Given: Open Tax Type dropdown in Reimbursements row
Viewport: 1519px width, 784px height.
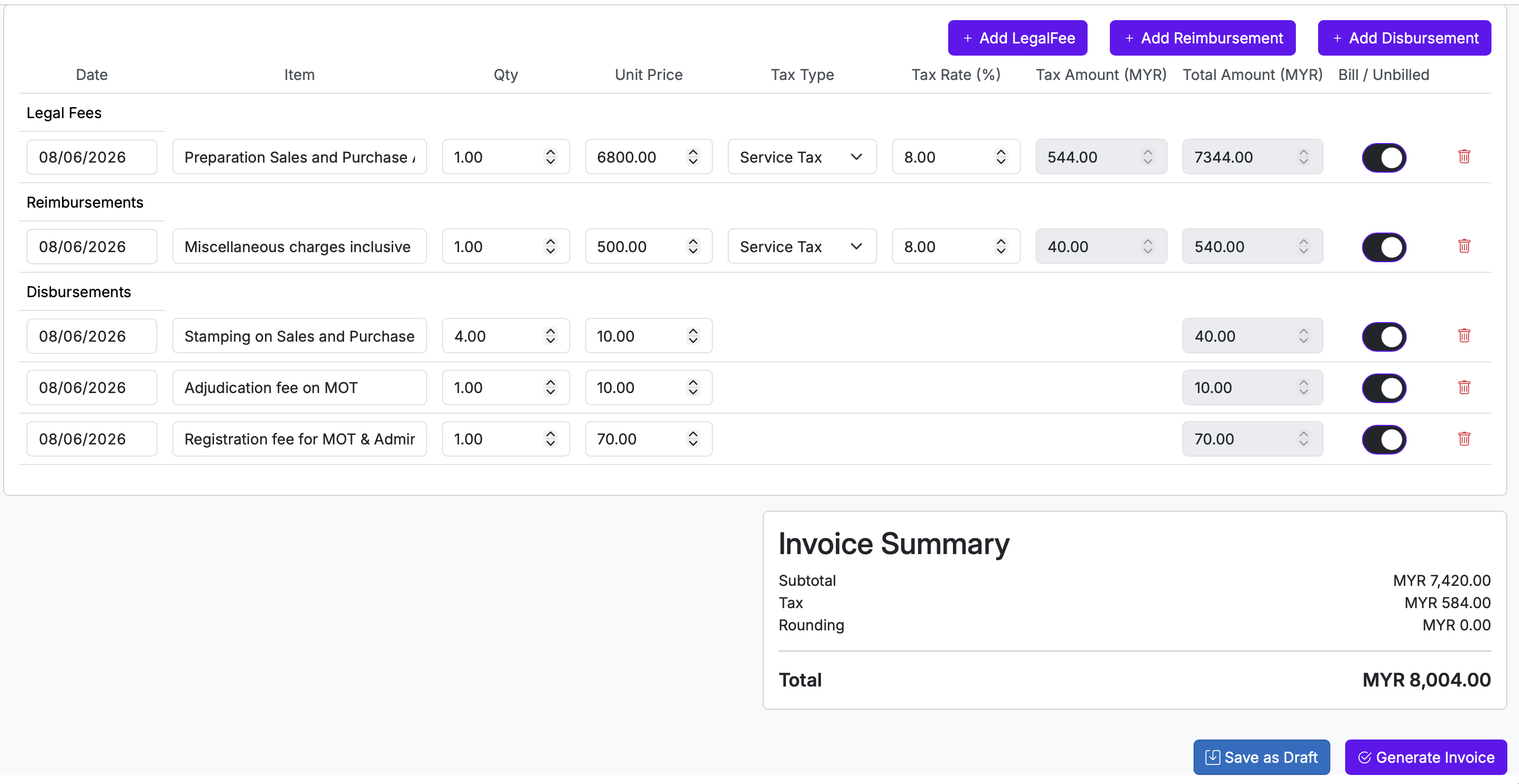Looking at the screenshot, I should coord(801,246).
